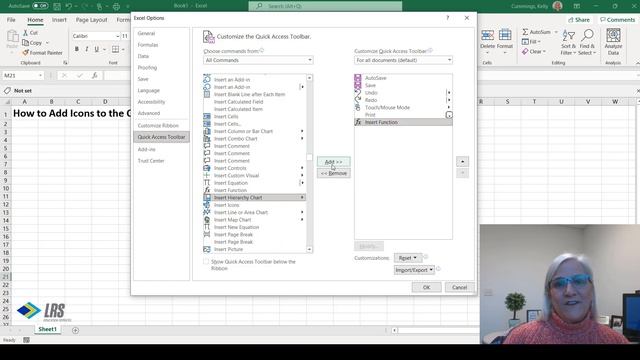Open the Import/Export dropdown
Screen dimensions: 640x360
(414, 270)
